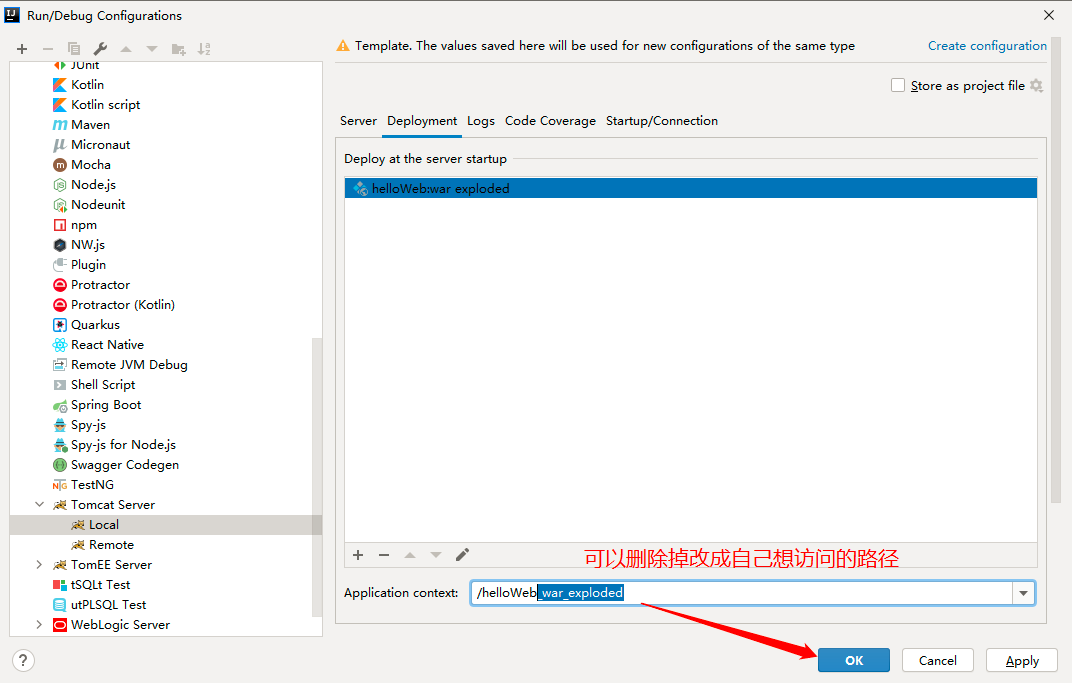Image resolution: width=1072 pixels, height=683 pixels.
Task: Click the Remove Configuration minus icon
Action: click(x=48, y=49)
